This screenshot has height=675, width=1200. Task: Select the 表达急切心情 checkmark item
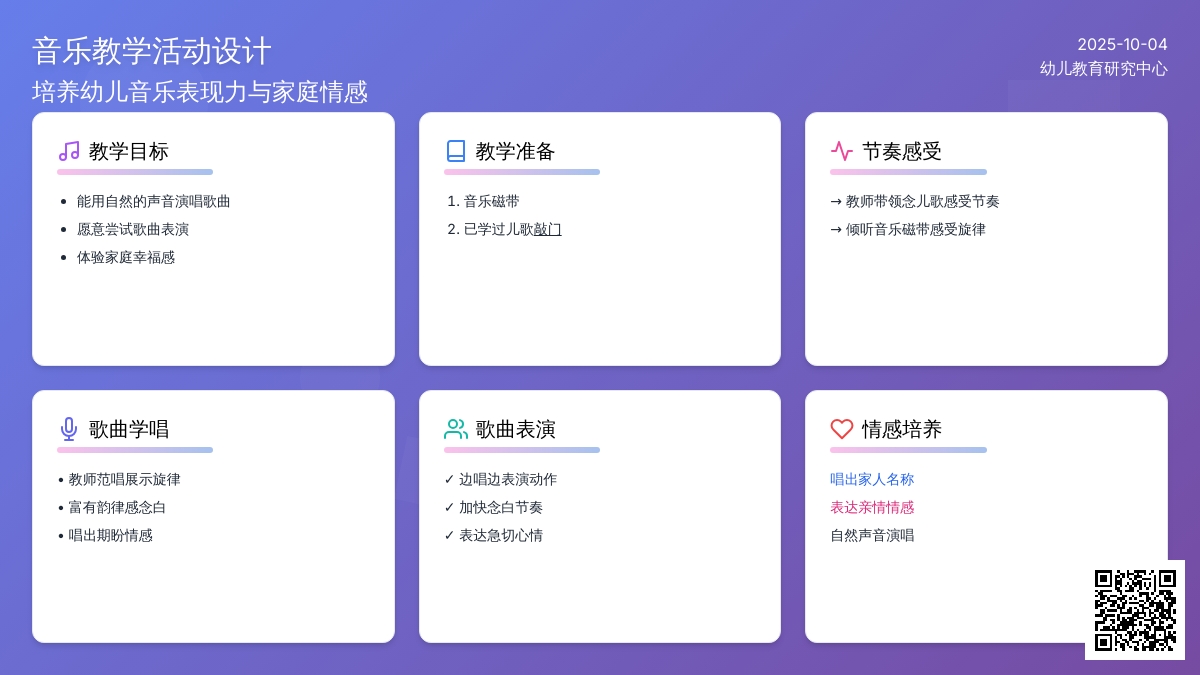[494, 535]
